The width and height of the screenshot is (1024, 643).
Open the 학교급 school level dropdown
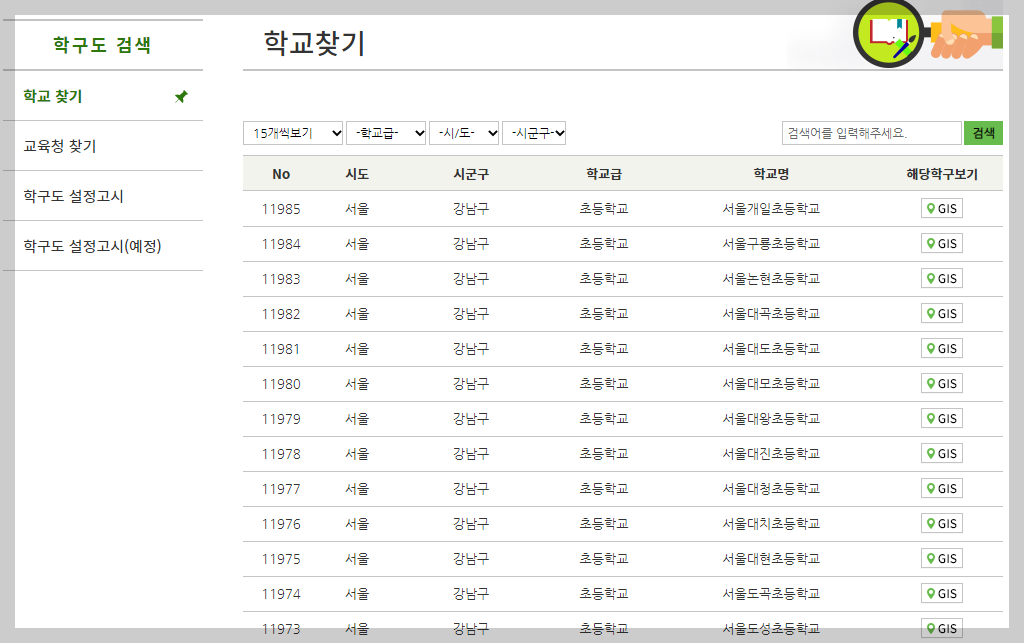(x=386, y=133)
